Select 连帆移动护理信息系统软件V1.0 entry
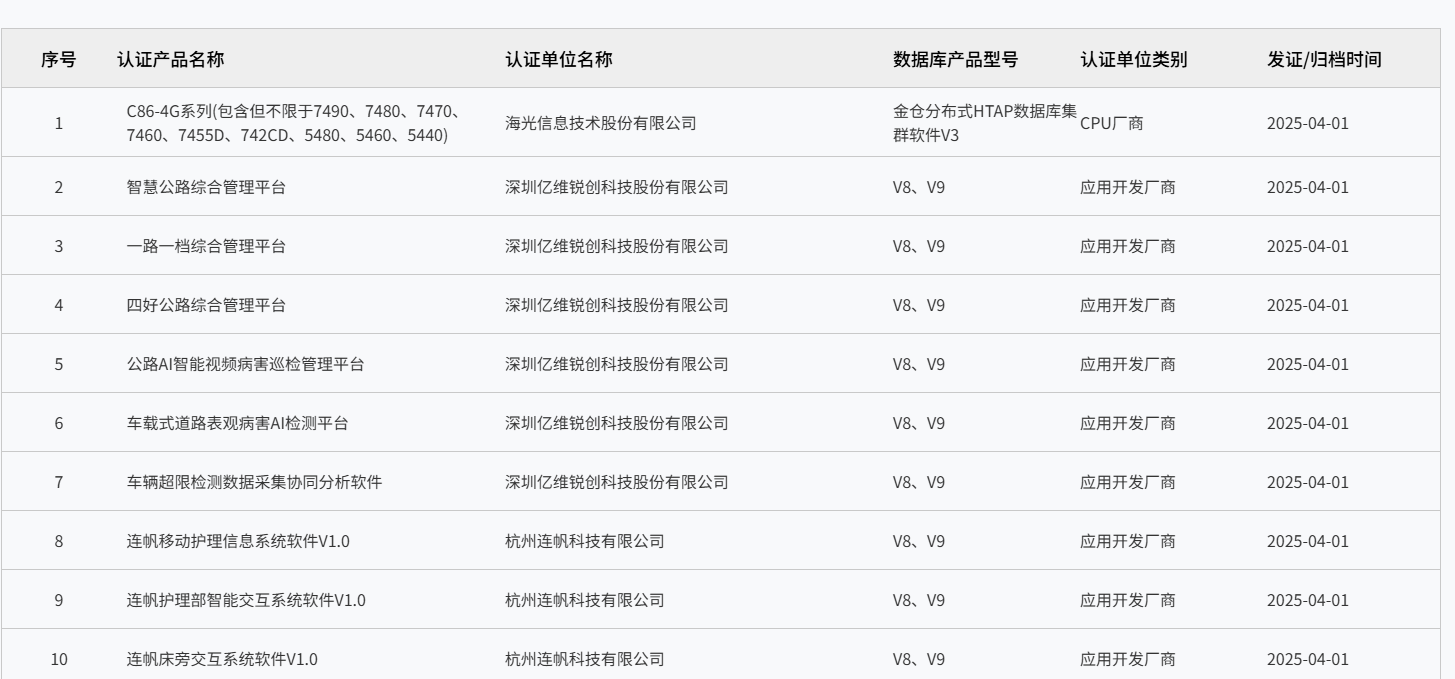This screenshot has height=679, width=1455. pyautogui.click(x=238, y=541)
